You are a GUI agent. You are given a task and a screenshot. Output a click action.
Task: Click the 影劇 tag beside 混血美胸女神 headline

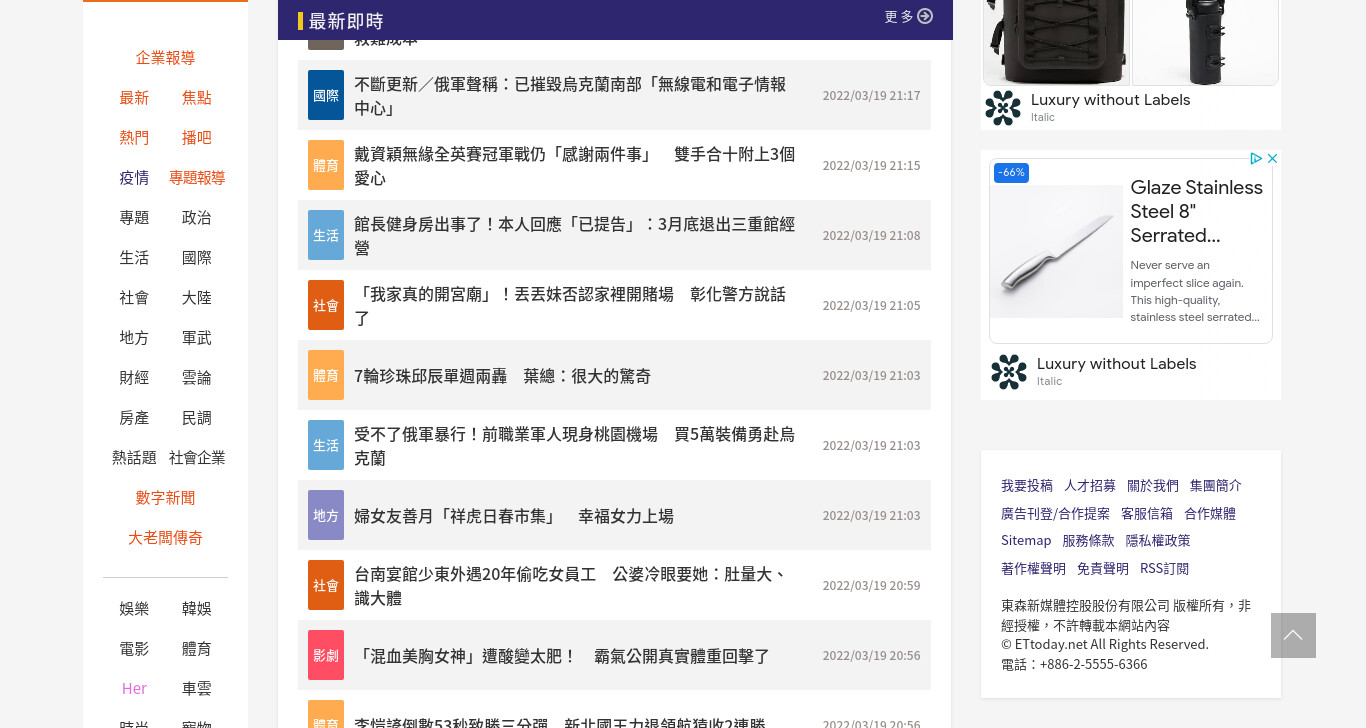[x=326, y=655]
